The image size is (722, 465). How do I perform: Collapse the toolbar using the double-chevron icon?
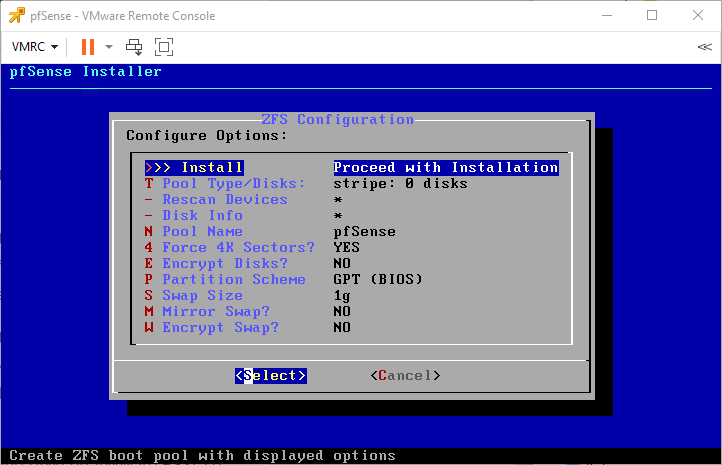tap(704, 47)
